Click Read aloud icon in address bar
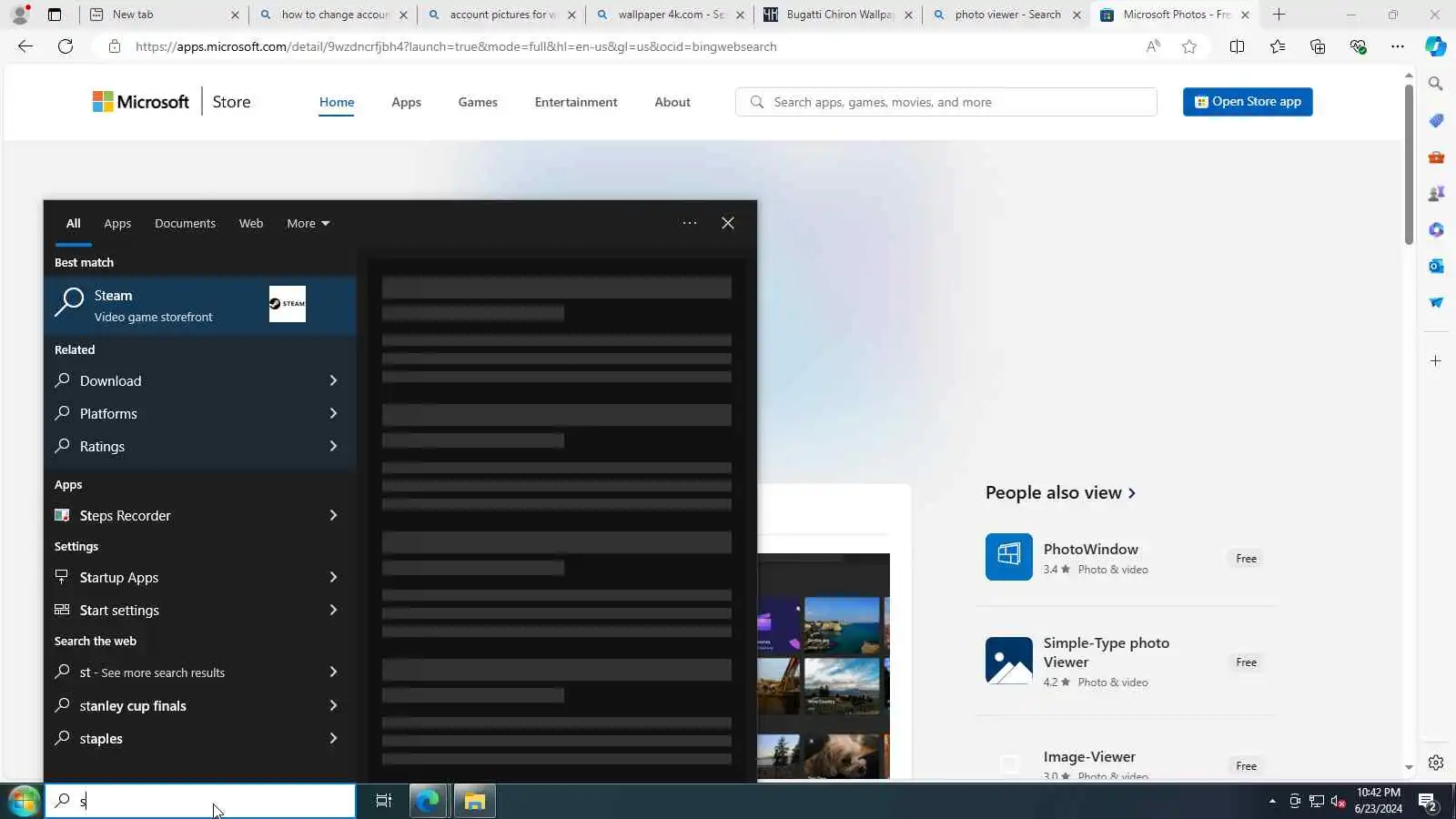Viewport: 1456px width, 819px height. [x=1153, y=46]
